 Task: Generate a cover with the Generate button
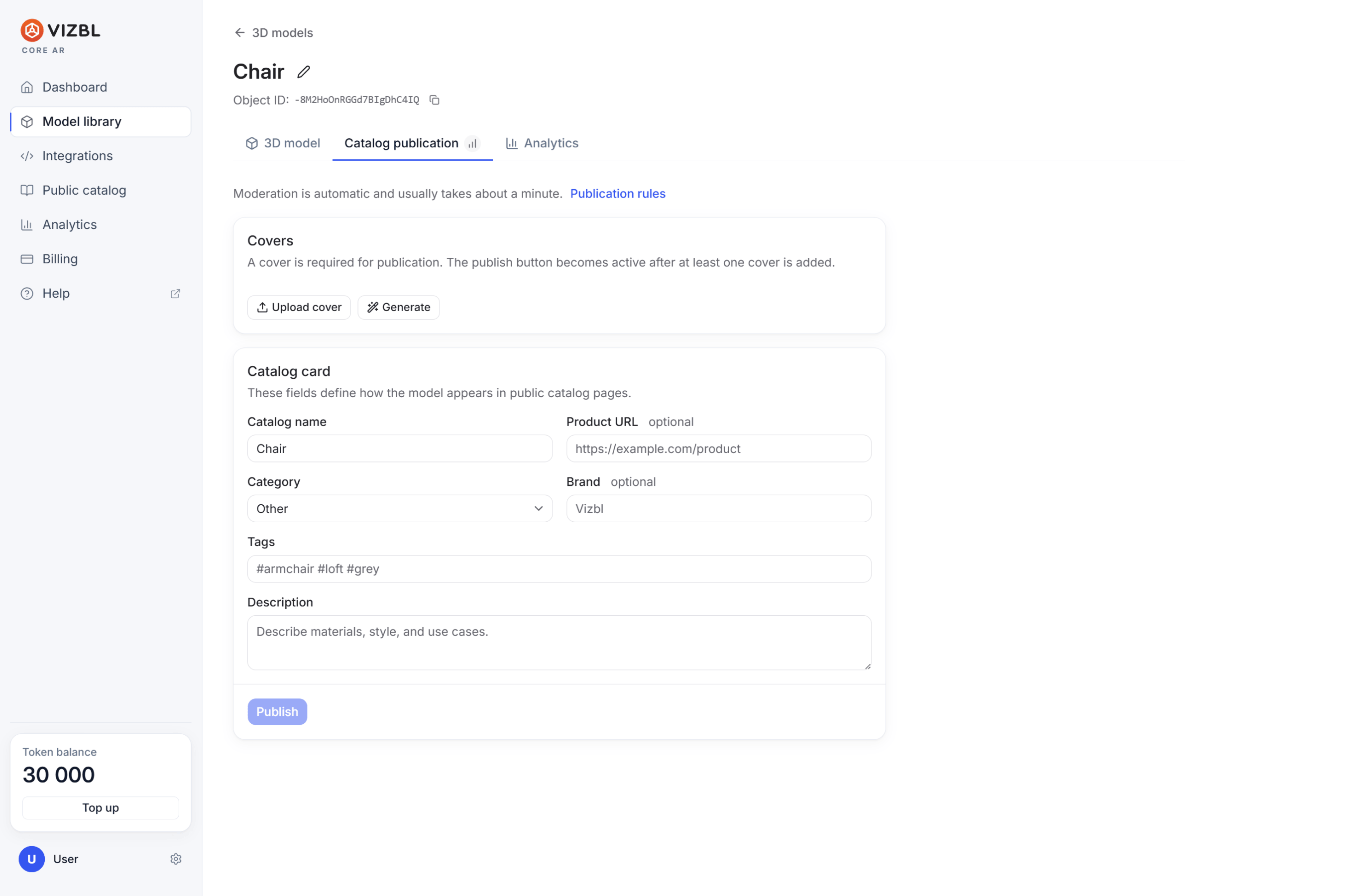(399, 308)
